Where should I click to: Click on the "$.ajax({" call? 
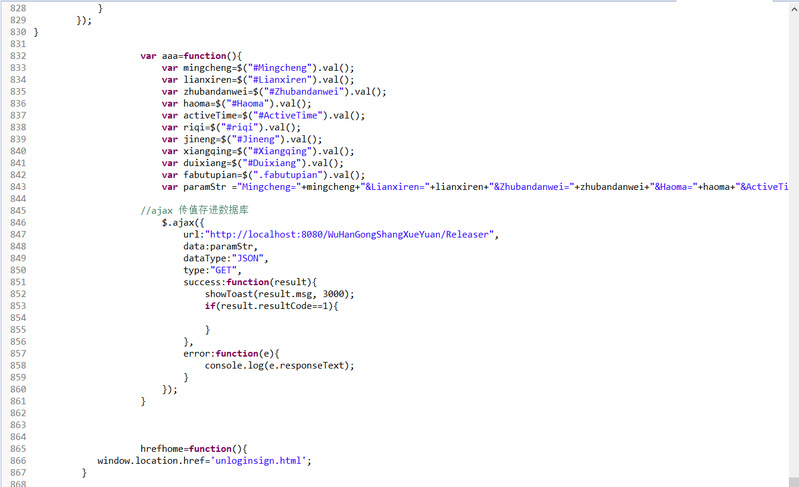[x=183, y=223]
